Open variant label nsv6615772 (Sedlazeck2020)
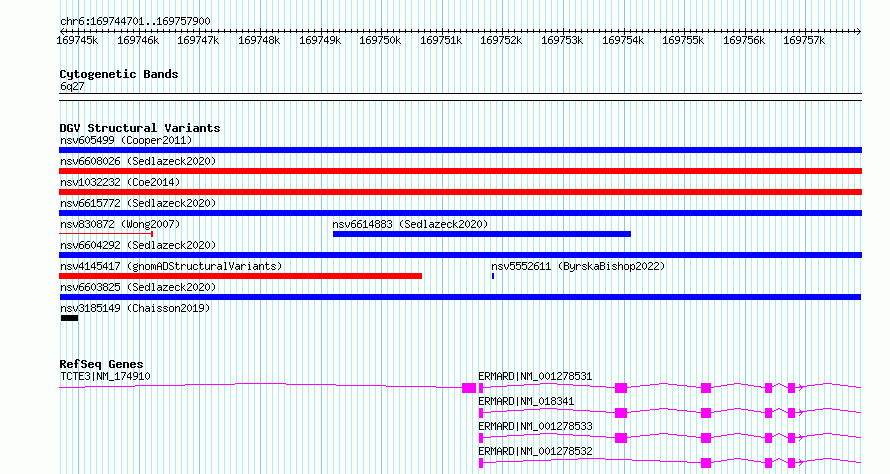890x474 pixels. pos(138,203)
